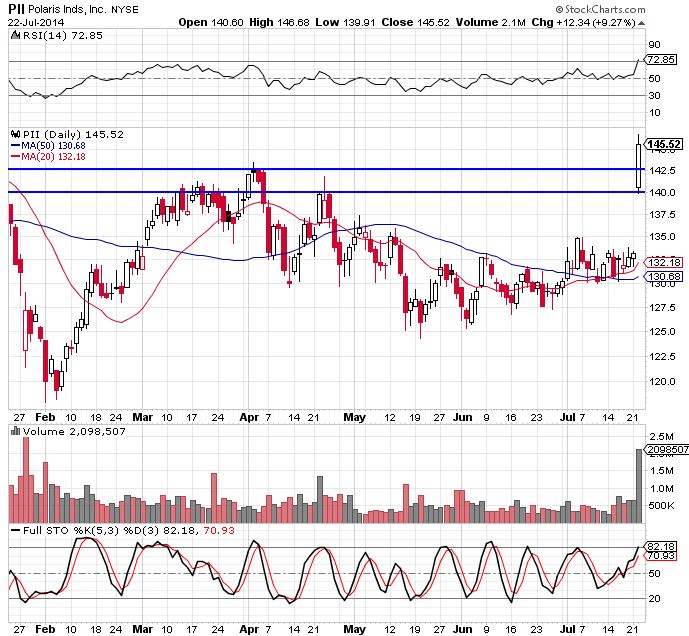Click the High 146.68 value
Viewport: 689px width, 636px height.
[279, 22]
